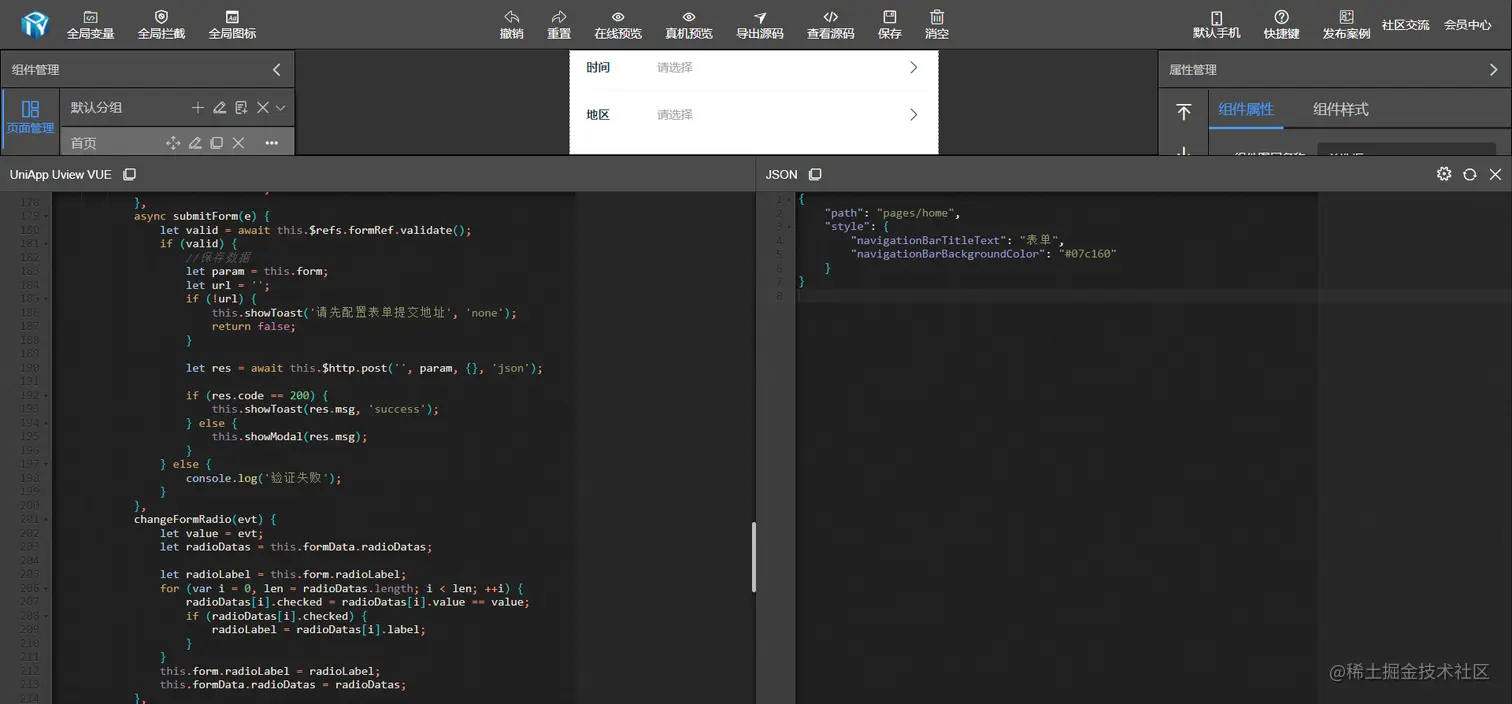
Task: Open 时间 picker row chevron
Action: point(913,68)
